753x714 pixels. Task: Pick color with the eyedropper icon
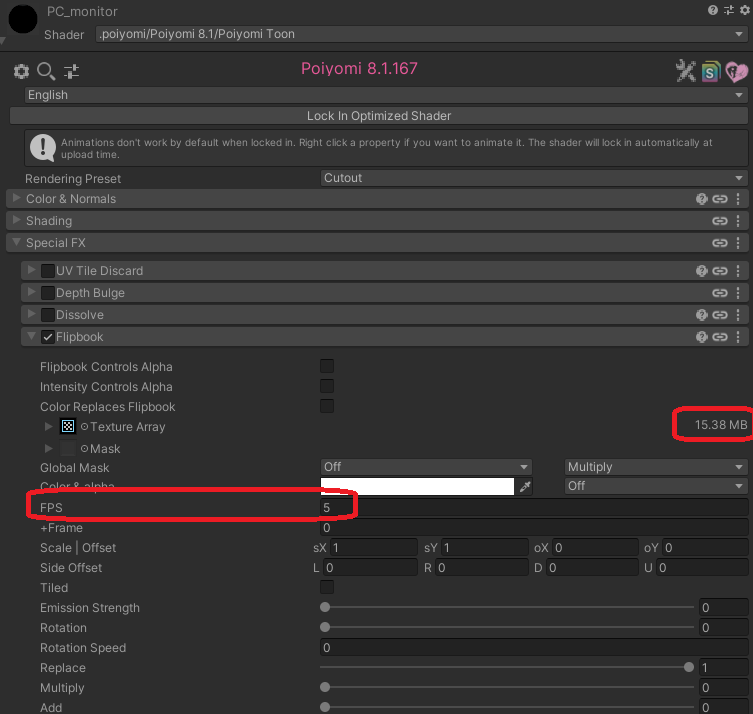click(525, 486)
